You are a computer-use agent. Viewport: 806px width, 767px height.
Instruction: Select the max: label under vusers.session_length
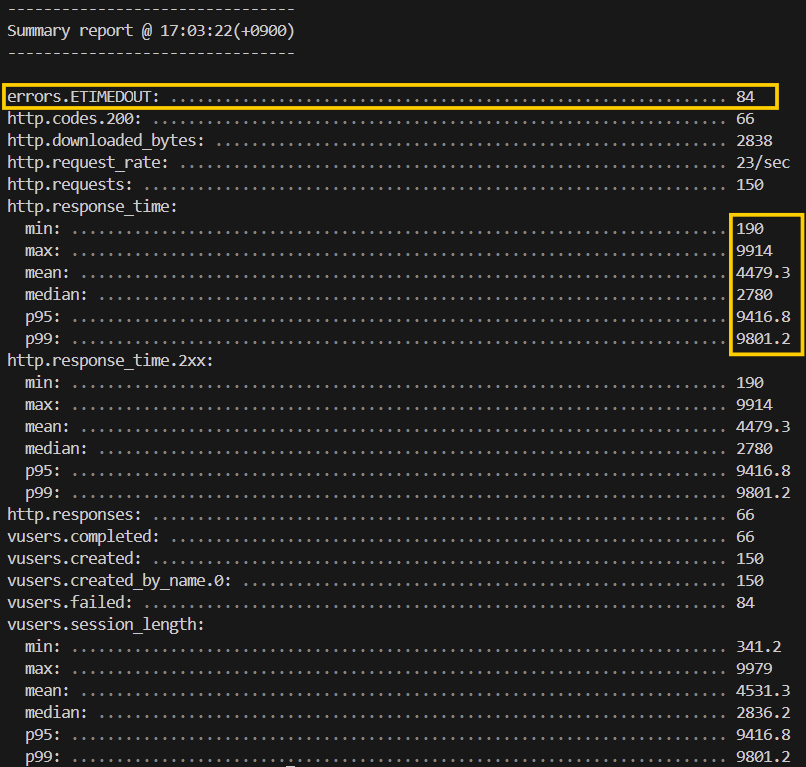pos(43,669)
